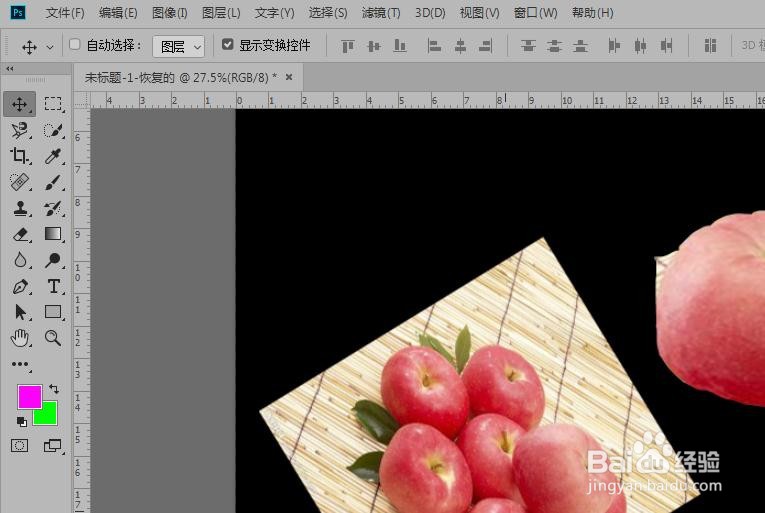Screen dimensions: 765x513
Task: Click the Photoshop Ps logo icon
Action: (18, 12)
